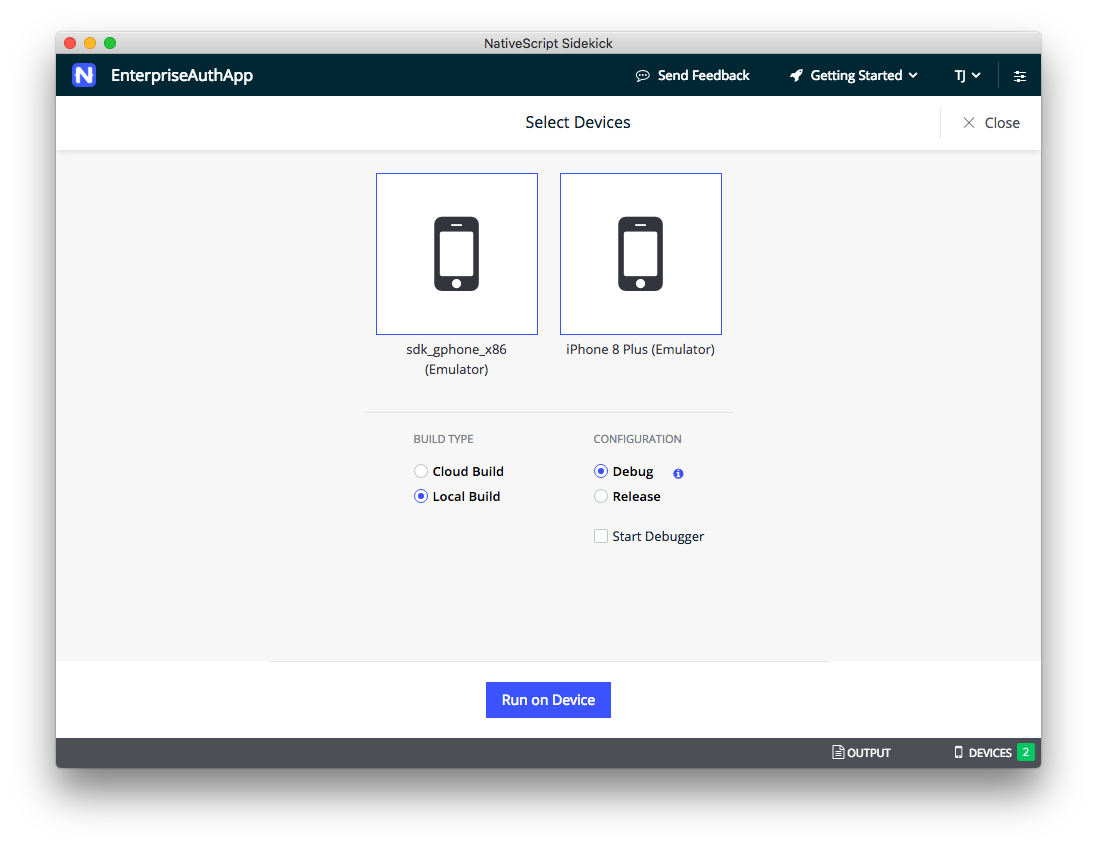Click the Send Feedback speech bubble icon
Viewport: 1097px width, 848px height.
[642, 76]
